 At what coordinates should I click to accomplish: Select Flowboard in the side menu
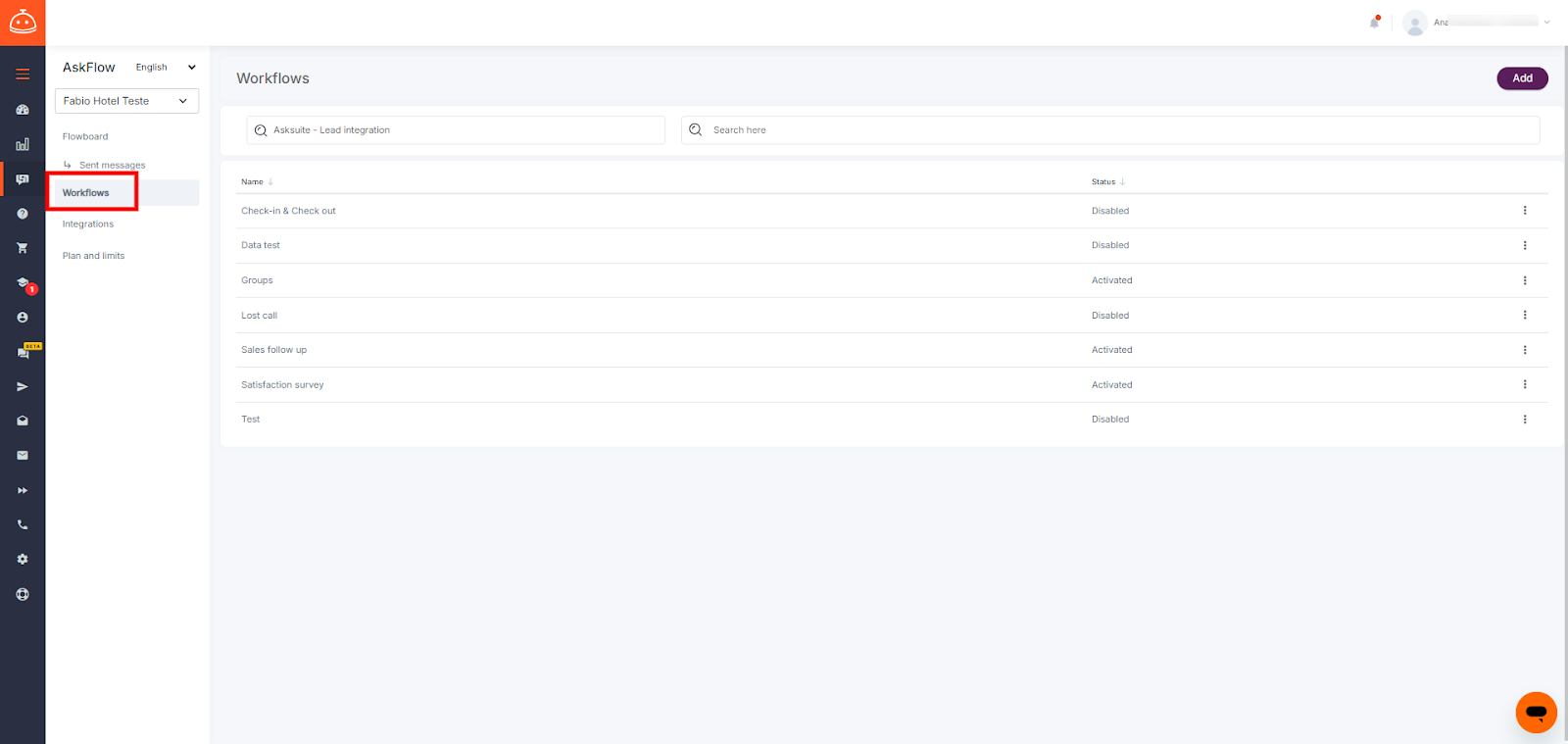(85, 137)
